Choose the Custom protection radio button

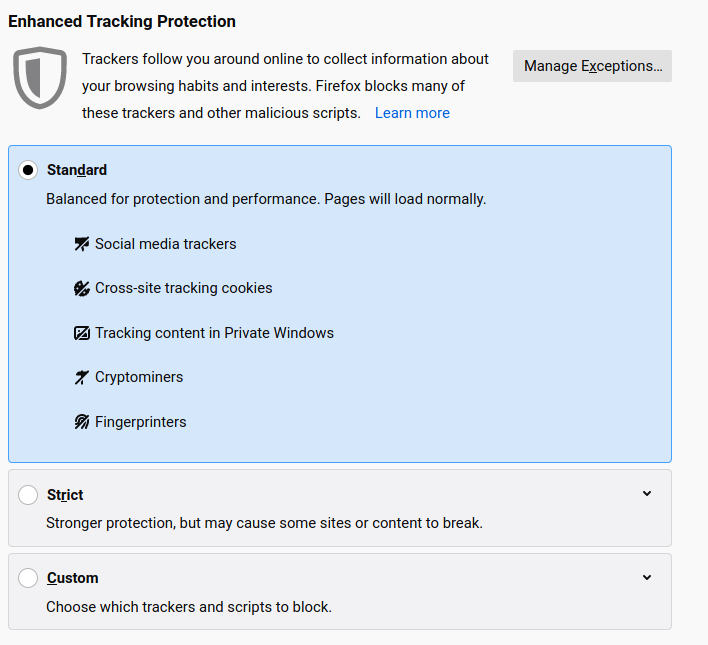tap(28, 578)
